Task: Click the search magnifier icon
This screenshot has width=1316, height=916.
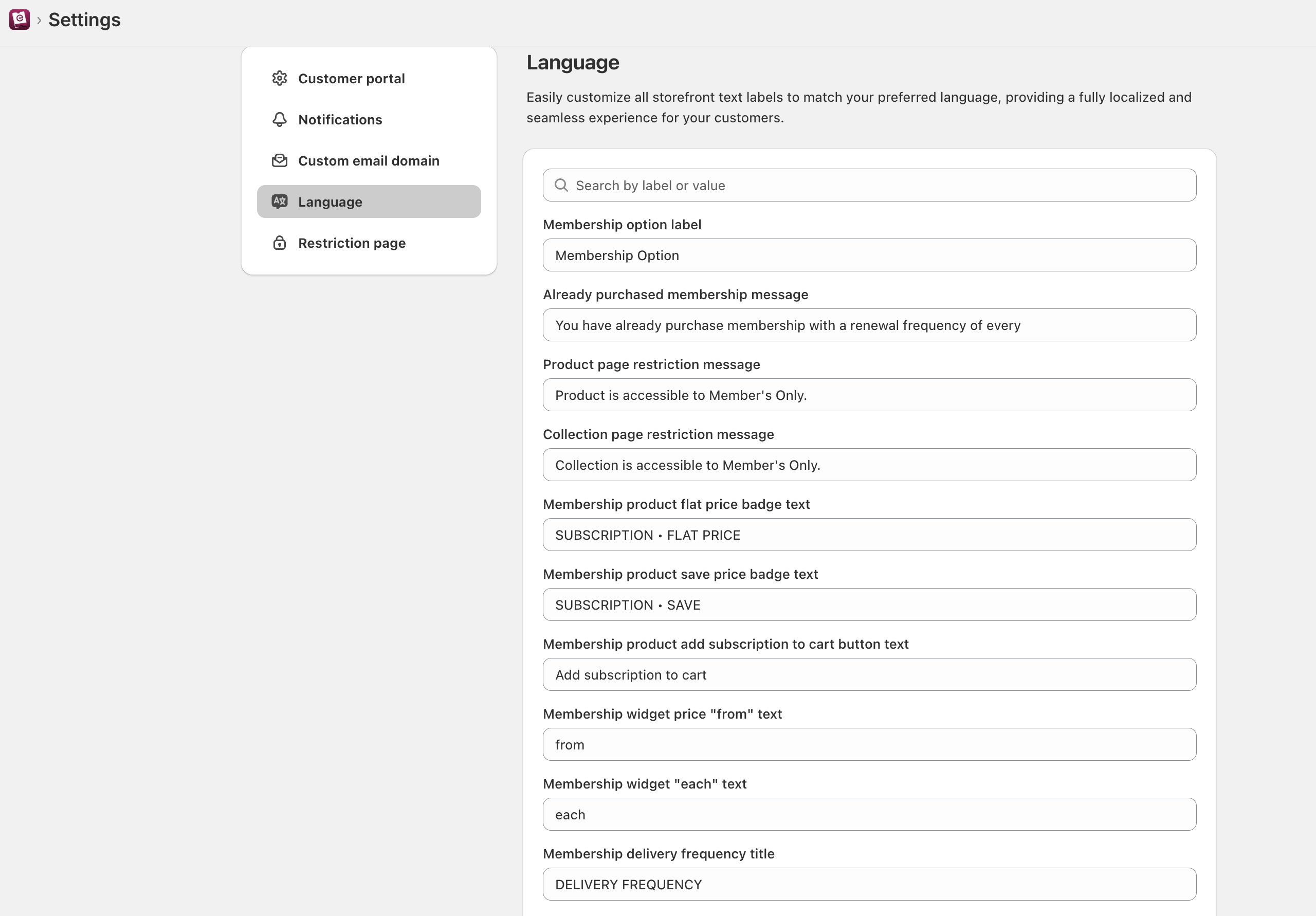Action: (561, 185)
